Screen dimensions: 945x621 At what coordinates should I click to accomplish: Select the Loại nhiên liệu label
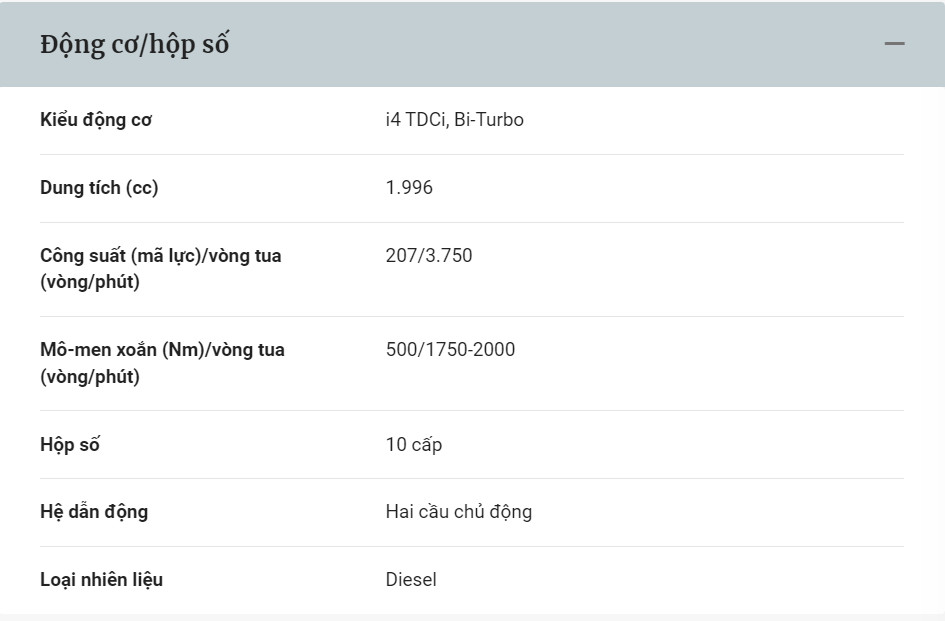tap(101, 579)
